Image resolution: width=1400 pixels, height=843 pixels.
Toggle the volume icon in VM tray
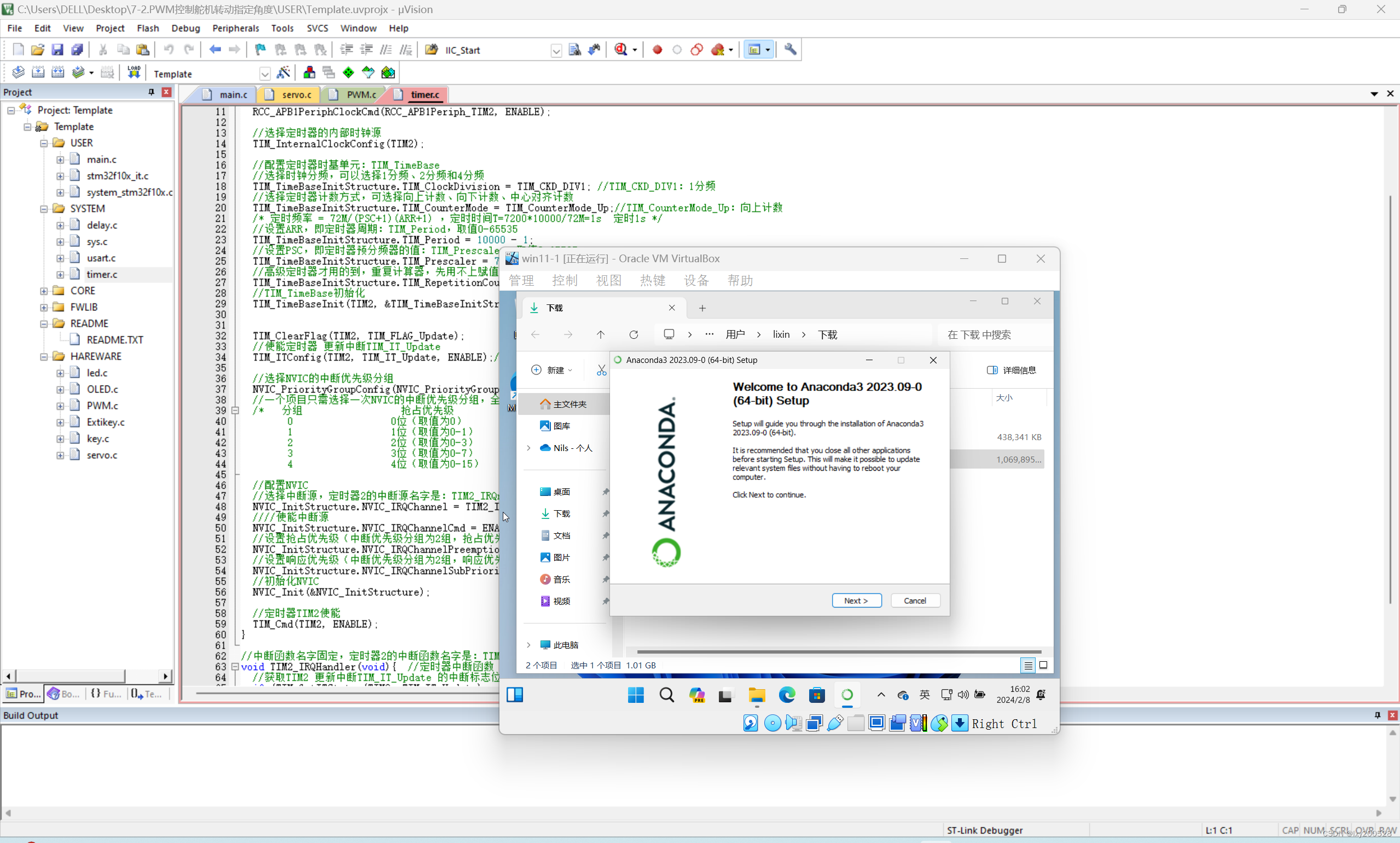(963, 695)
